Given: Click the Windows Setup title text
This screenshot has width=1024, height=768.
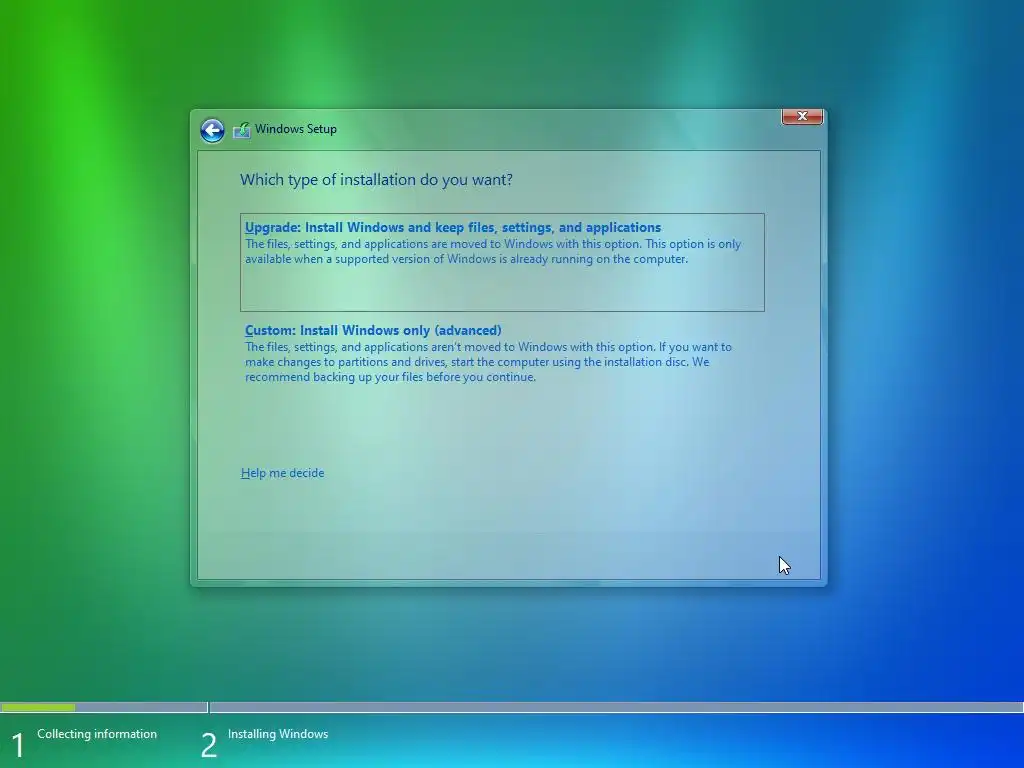Looking at the screenshot, I should (296, 129).
